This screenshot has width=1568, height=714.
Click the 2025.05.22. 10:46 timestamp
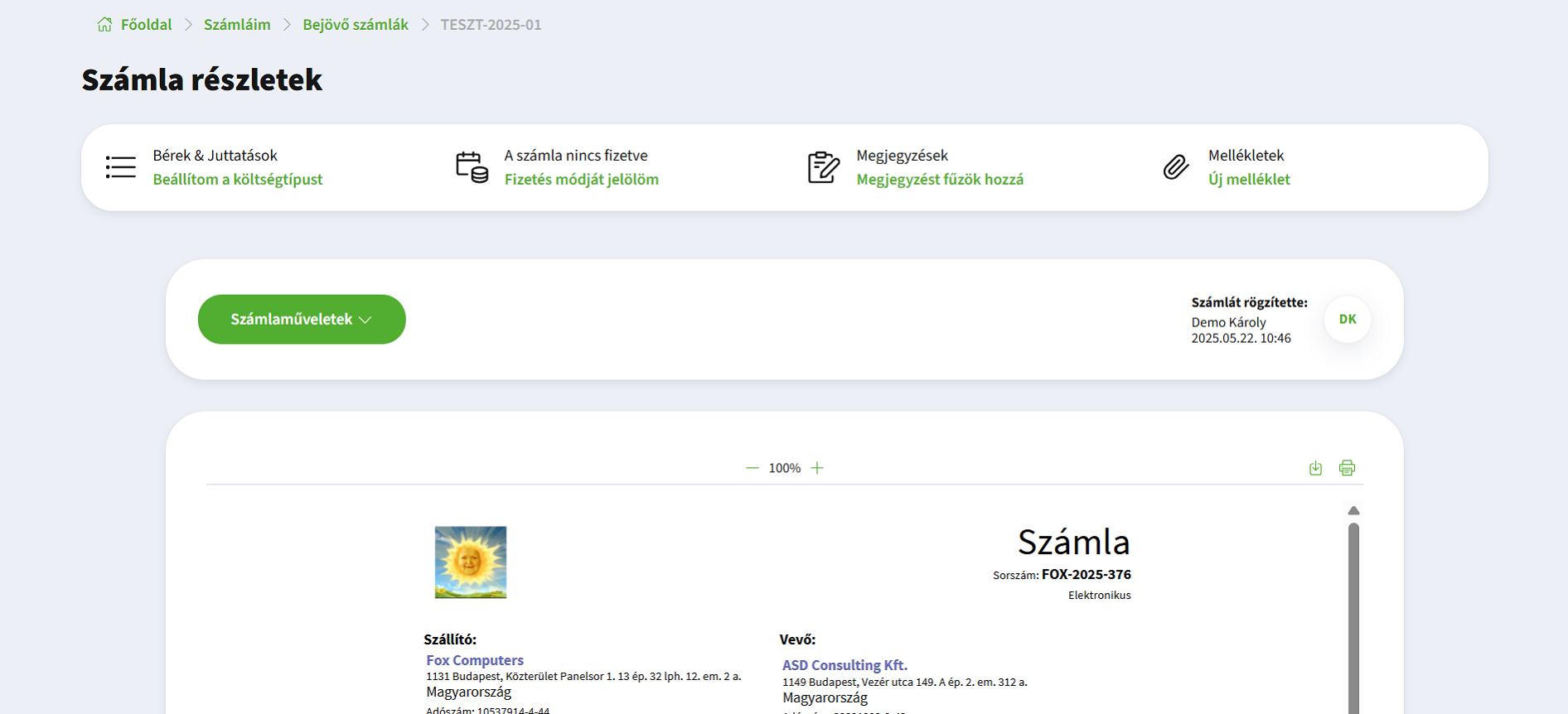1241,338
